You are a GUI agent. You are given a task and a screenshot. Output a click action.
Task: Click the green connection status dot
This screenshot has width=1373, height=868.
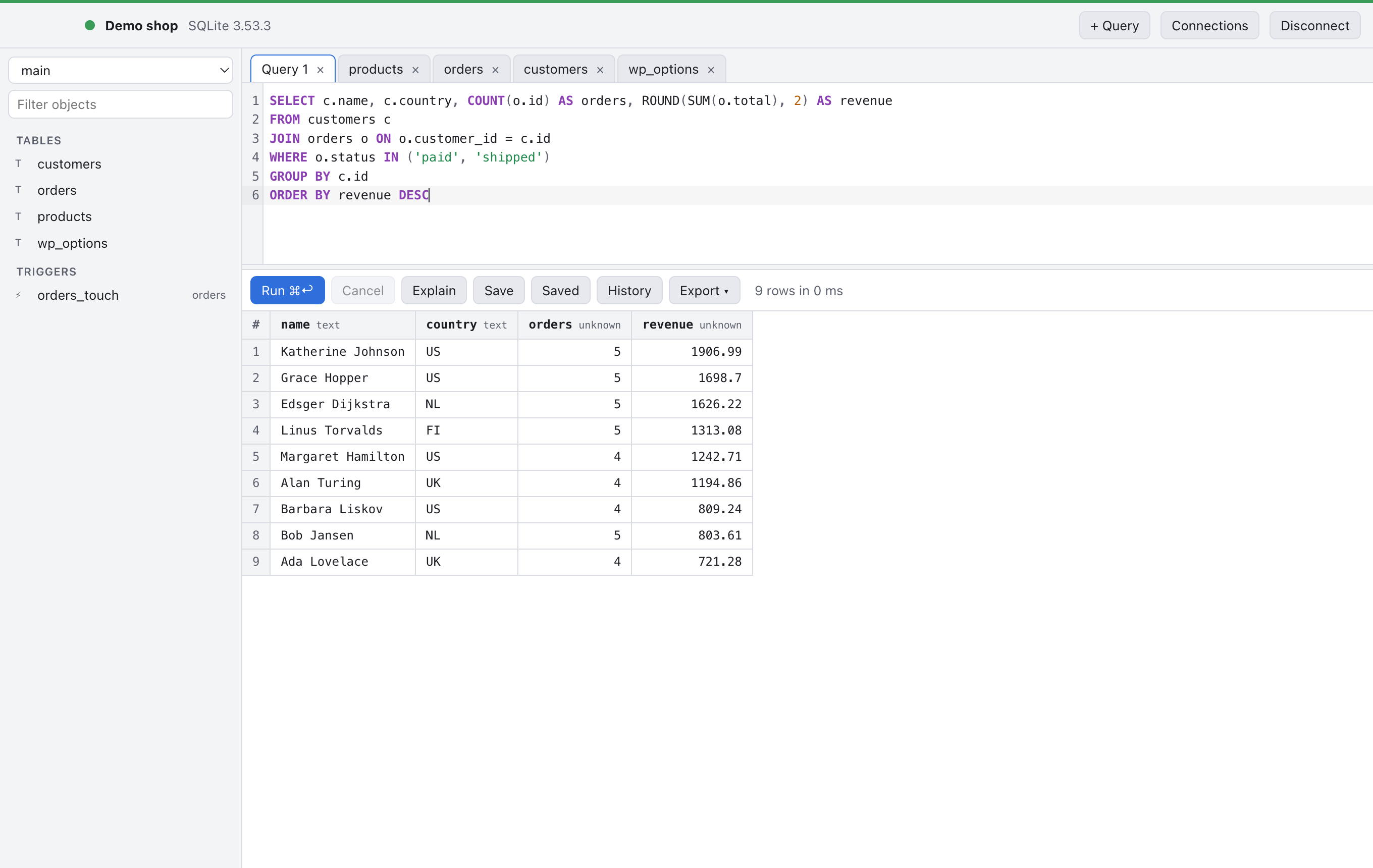[x=89, y=25]
